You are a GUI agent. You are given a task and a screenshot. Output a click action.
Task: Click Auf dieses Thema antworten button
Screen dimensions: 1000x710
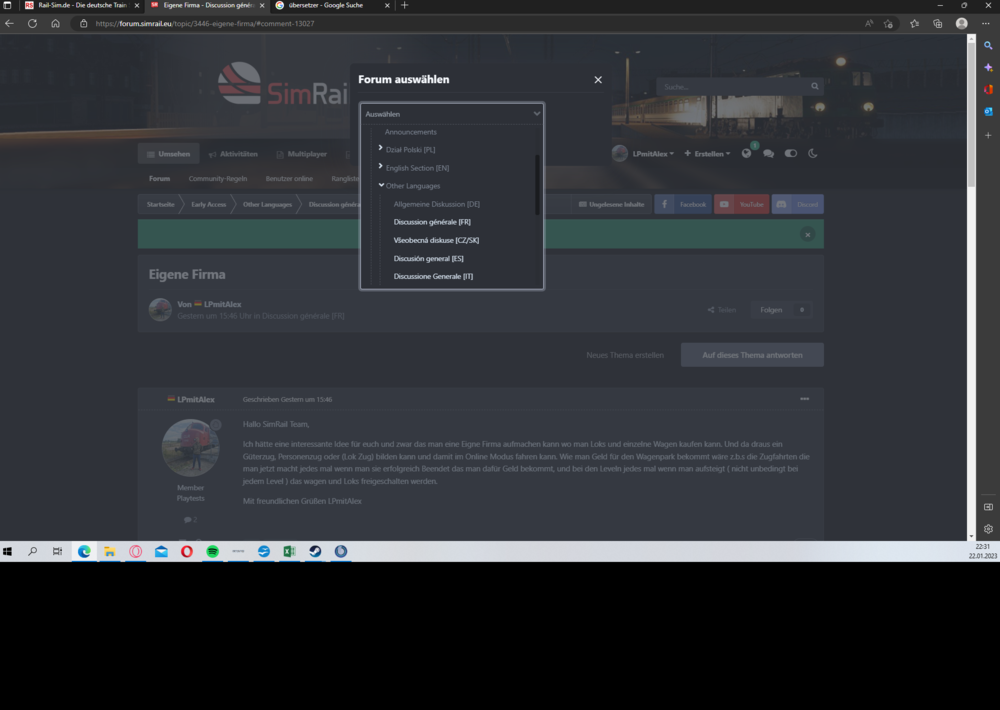[x=752, y=355]
